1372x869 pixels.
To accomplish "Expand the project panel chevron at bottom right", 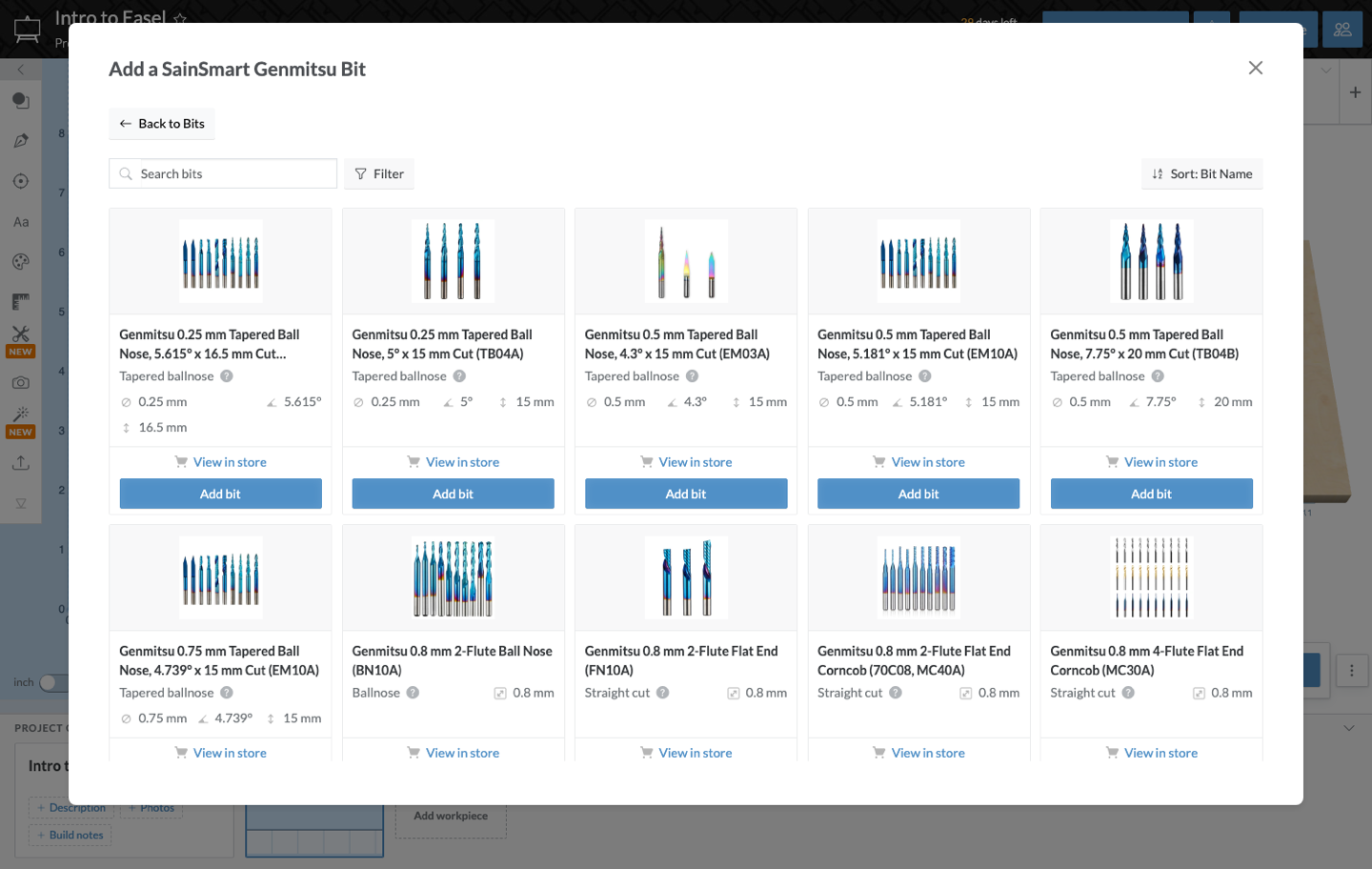I will [x=1348, y=728].
